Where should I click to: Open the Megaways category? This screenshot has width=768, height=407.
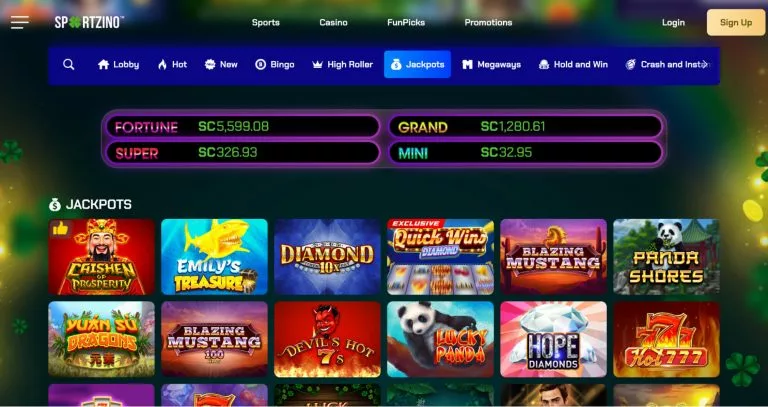pyautogui.click(x=491, y=65)
